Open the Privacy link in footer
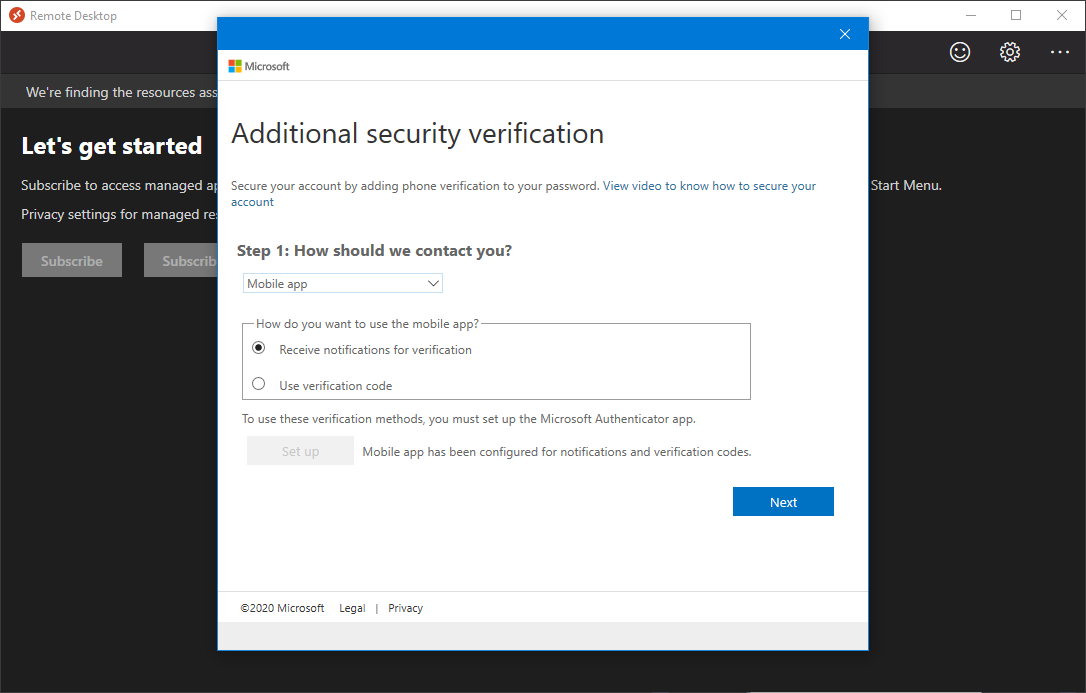The width and height of the screenshot is (1086, 693). click(x=405, y=608)
